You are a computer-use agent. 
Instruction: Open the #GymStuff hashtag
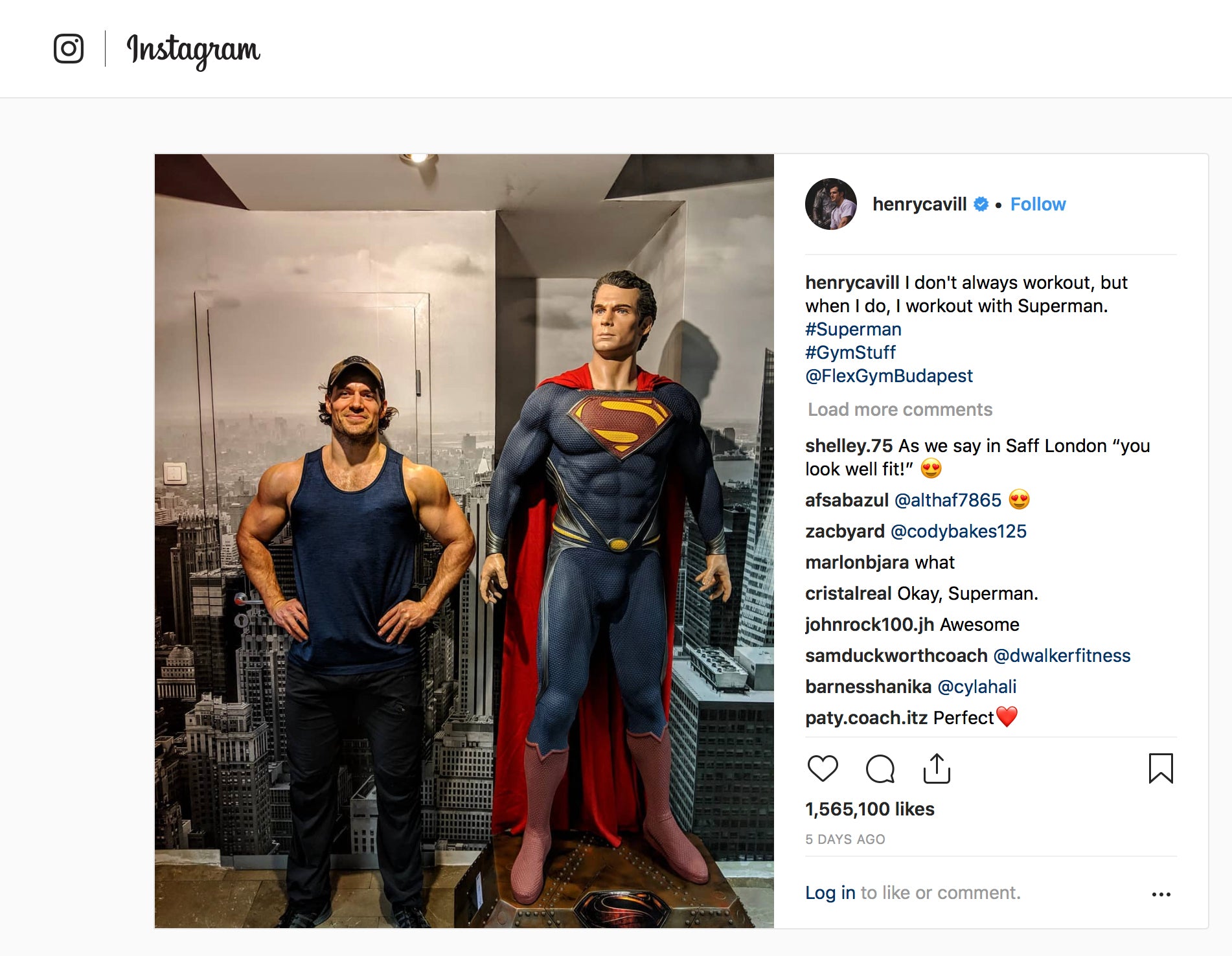[x=850, y=352]
